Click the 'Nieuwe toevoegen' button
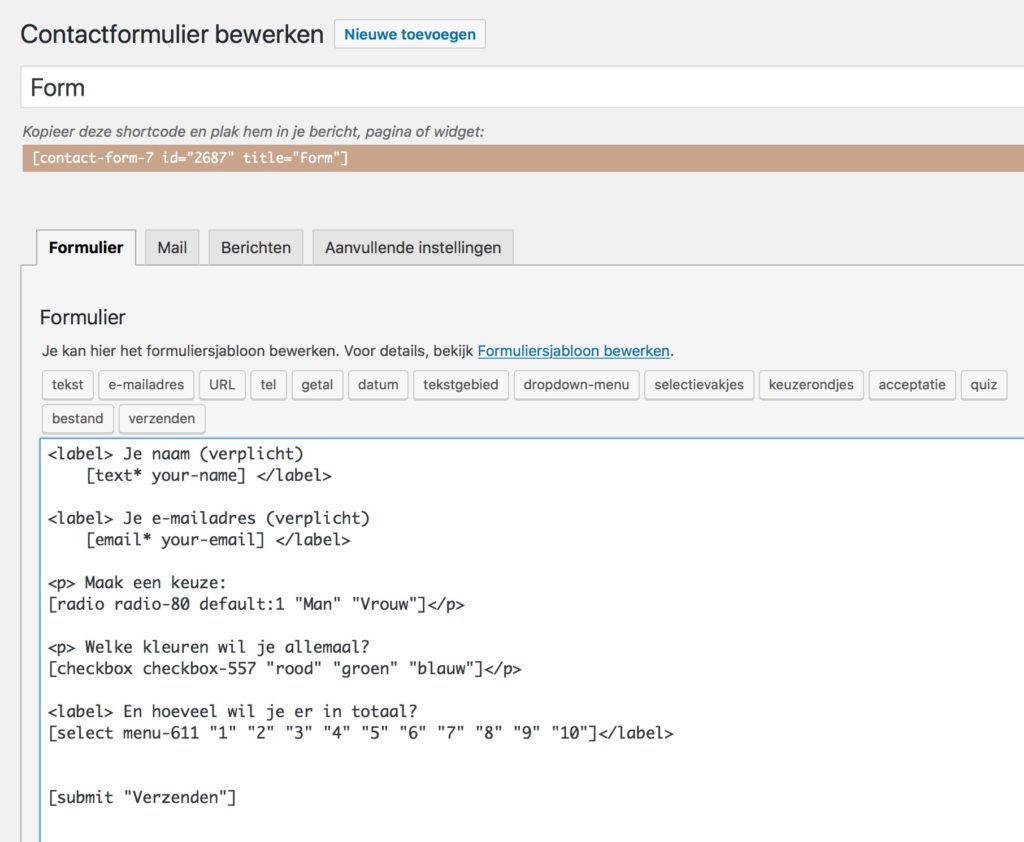This screenshot has width=1024, height=842. (410, 34)
